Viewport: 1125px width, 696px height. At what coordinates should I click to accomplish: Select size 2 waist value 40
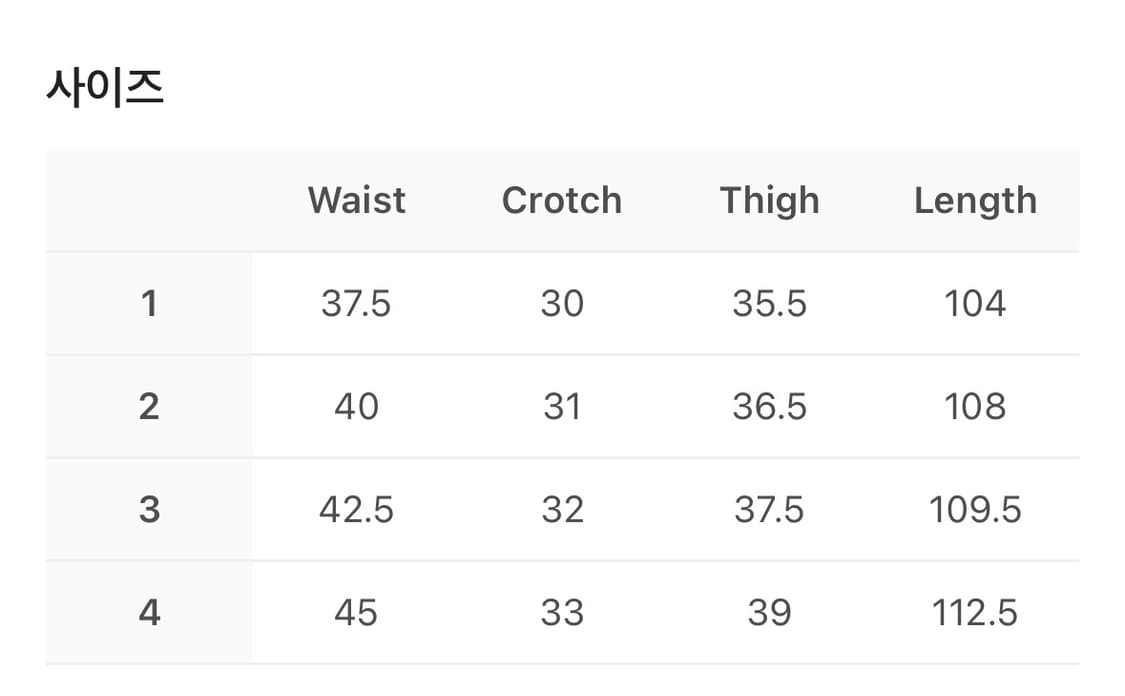click(x=356, y=406)
